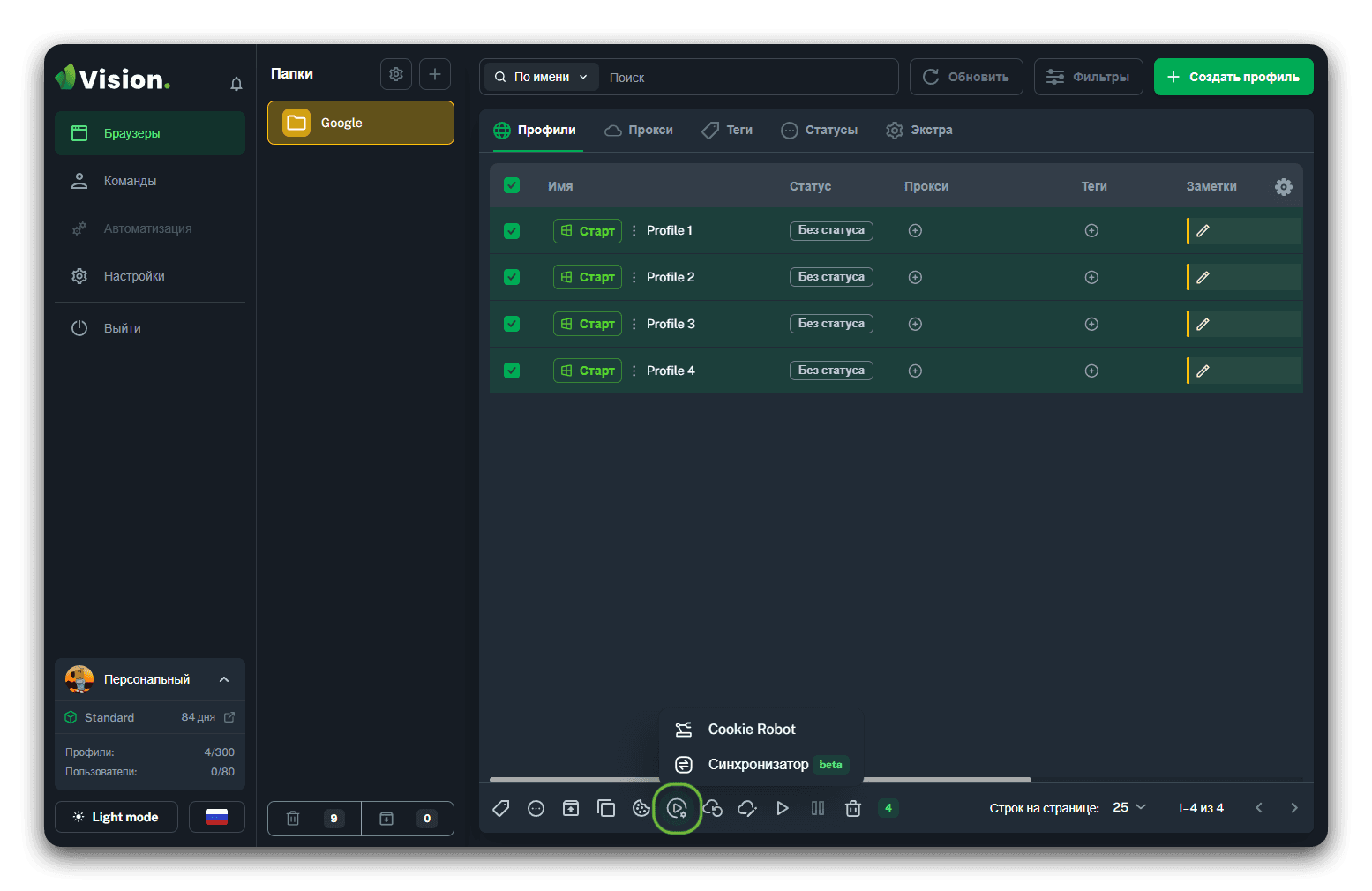This screenshot has height=891, width=1372.
Task: Click the cookies icon in the bottom toolbar
Action: click(641, 808)
